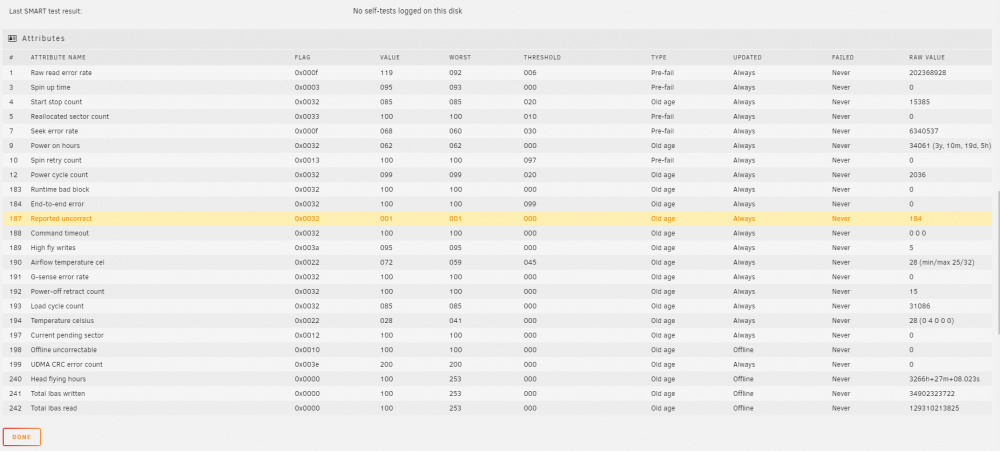Click threshold 099 for End-to-end error
This screenshot has width=1000, height=451.
point(530,204)
